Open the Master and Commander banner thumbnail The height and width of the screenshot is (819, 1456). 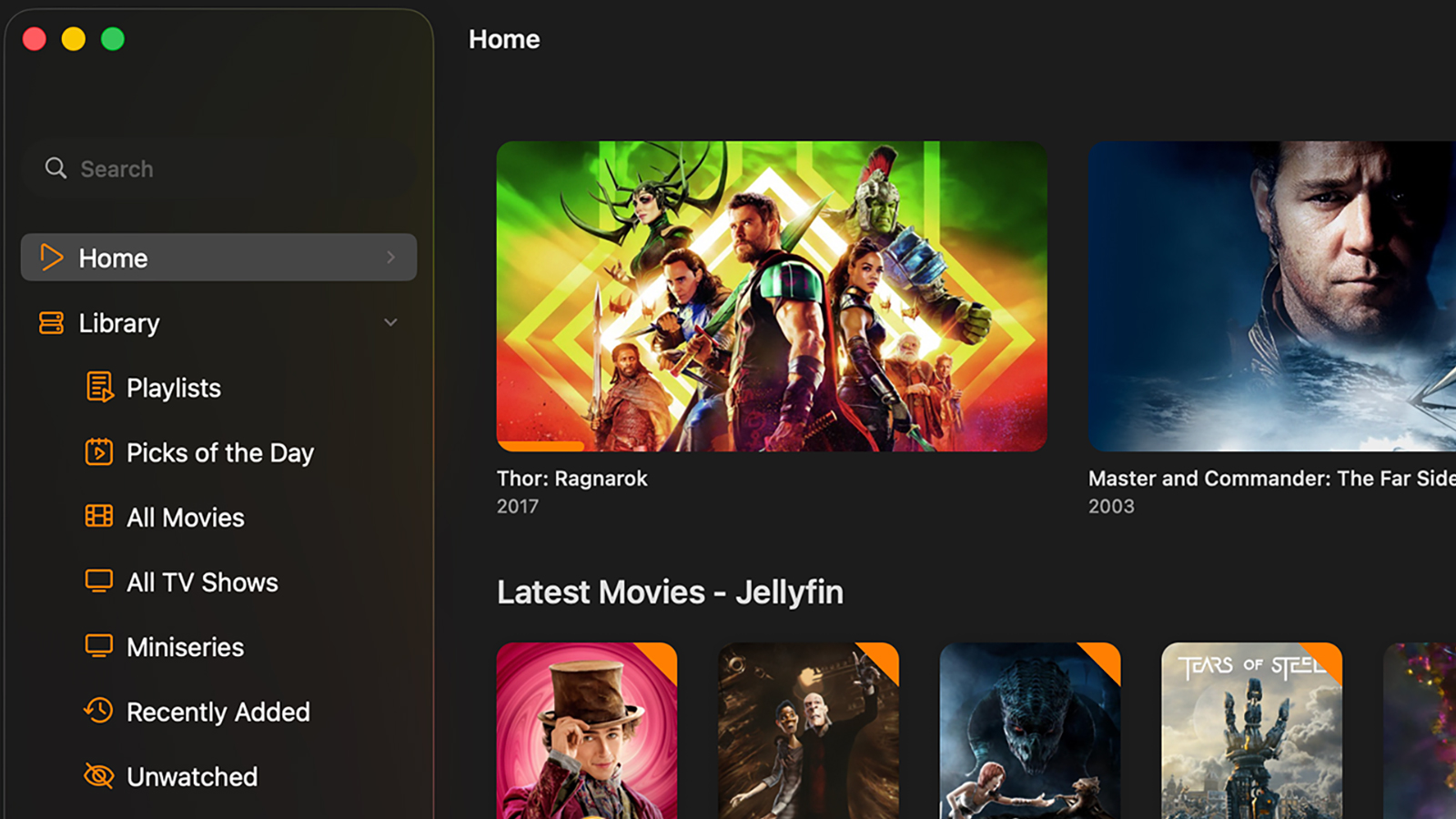click(1272, 296)
